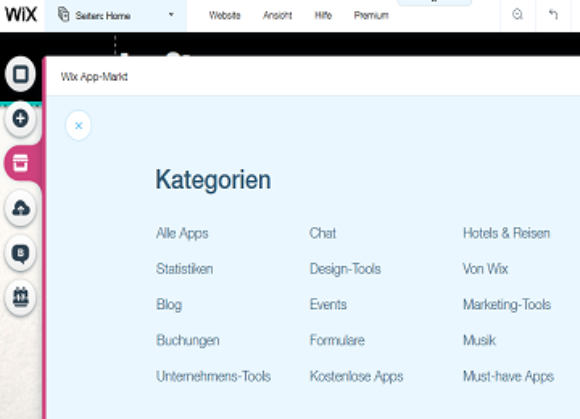This screenshot has height=419, width=580.
Task: Open the background square sidebar icon
Action: click(x=21, y=74)
